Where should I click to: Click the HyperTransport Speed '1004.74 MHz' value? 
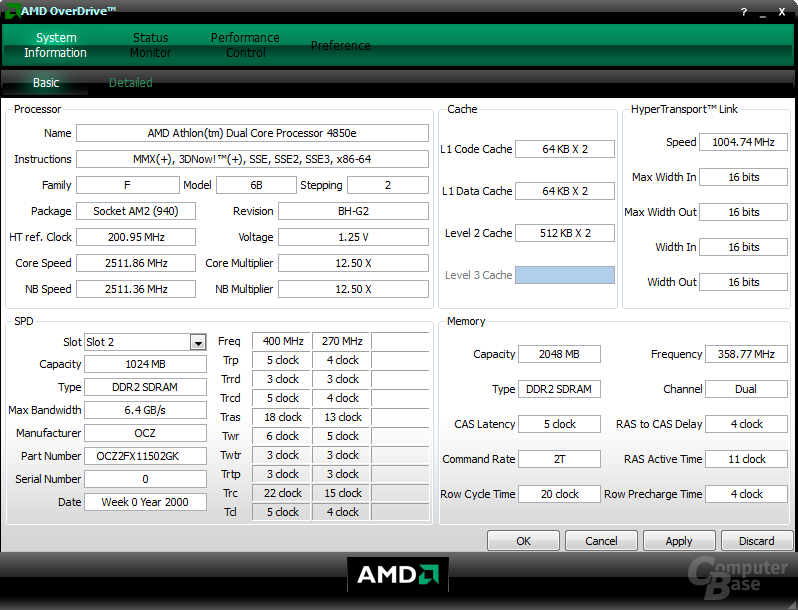pyautogui.click(x=744, y=142)
